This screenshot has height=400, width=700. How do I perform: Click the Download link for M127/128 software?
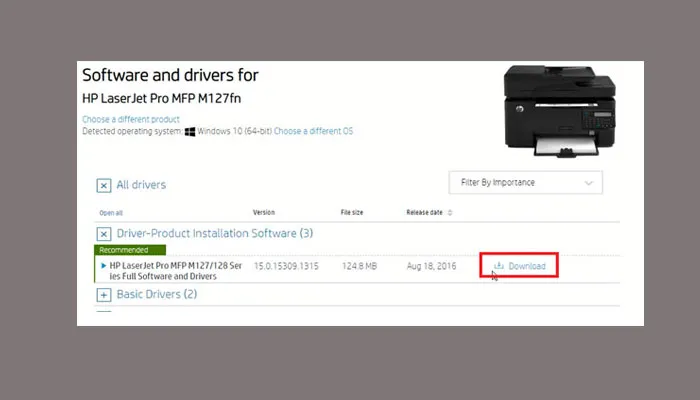(x=527, y=266)
